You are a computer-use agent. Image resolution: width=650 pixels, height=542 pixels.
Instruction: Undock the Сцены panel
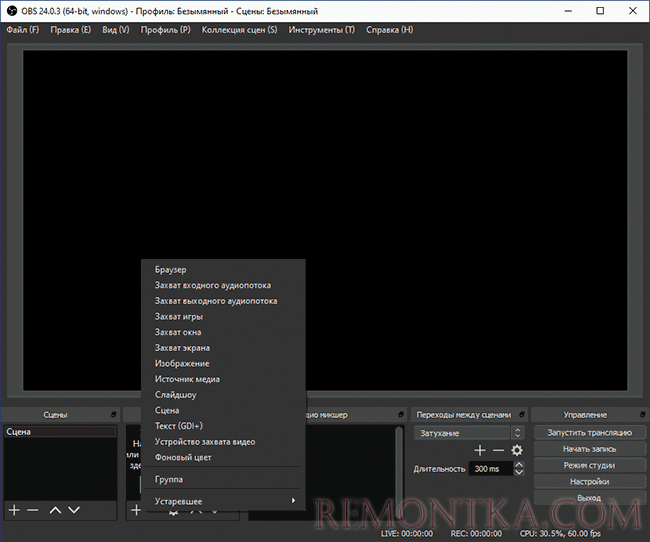click(112, 414)
